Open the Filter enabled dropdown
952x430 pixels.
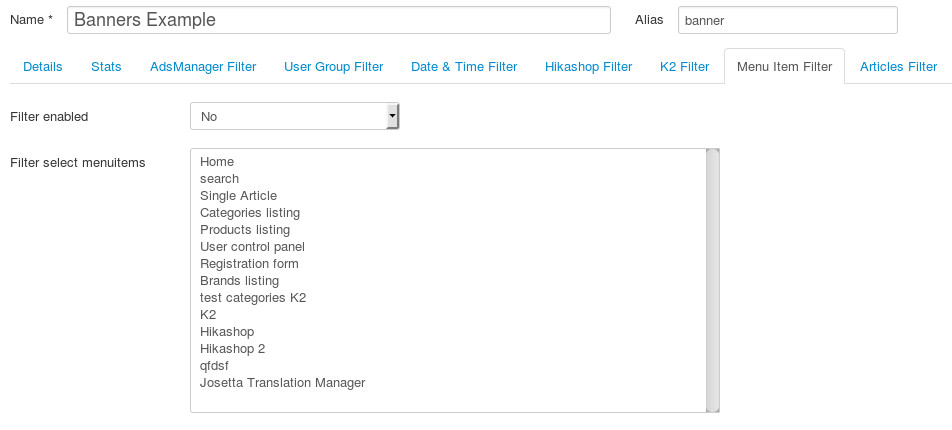click(294, 116)
